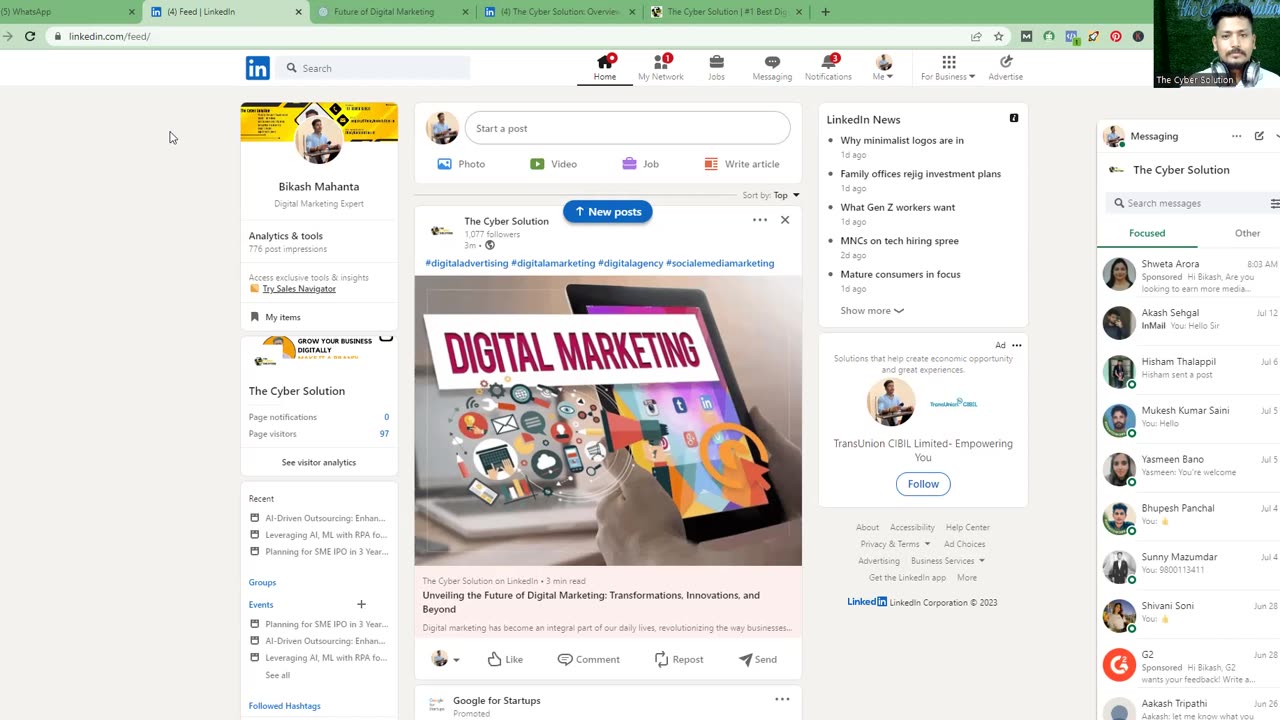This screenshot has height=720, width=1280.
Task: Open Yasmeen Bano's conversation
Action: click(x=1189, y=469)
